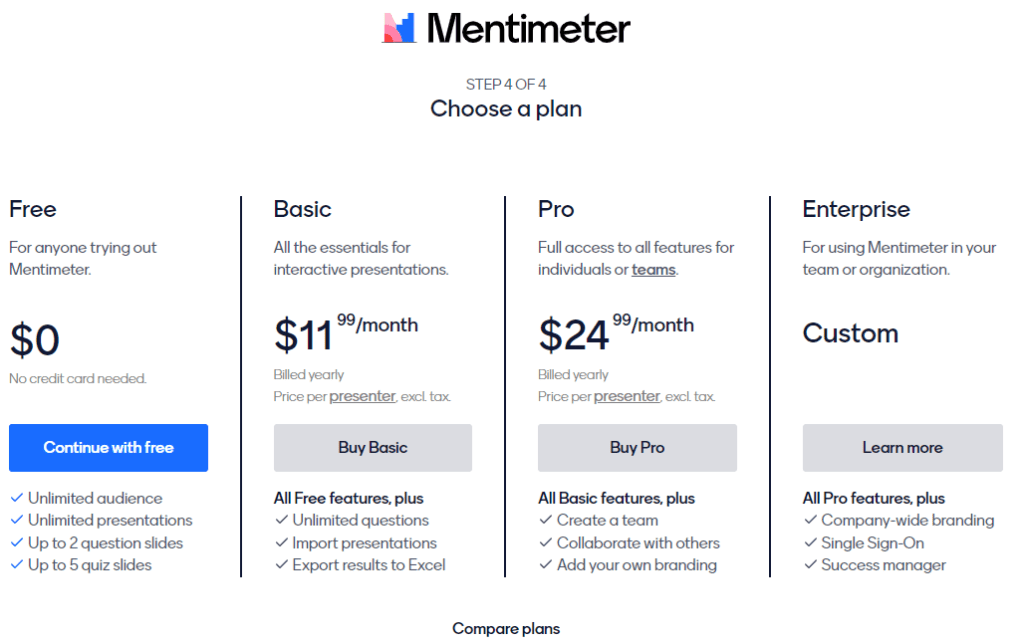This screenshot has width=1024, height=642.
Task: Open presenter link under Basic price
Action: click(362, 396)
